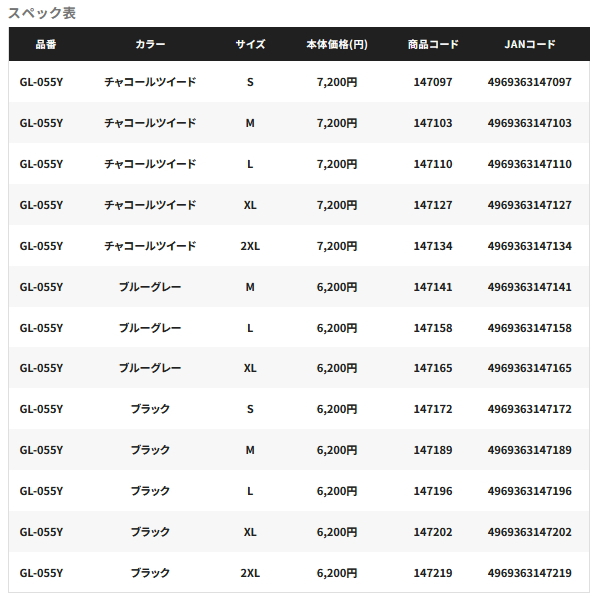The width and height of the screenshot is (600, 600).
Task: Click size S in row 147097
Action: [250, 82]
